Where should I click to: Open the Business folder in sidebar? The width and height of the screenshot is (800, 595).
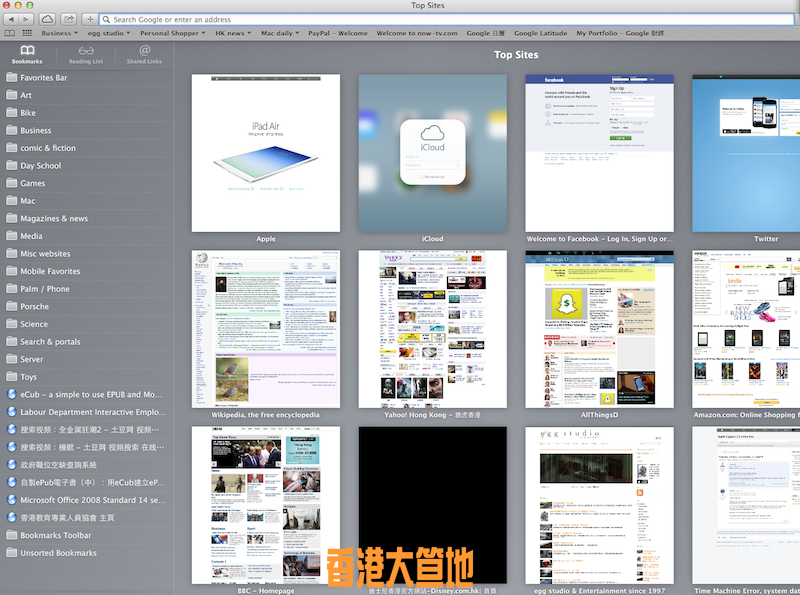click(87, 130)
